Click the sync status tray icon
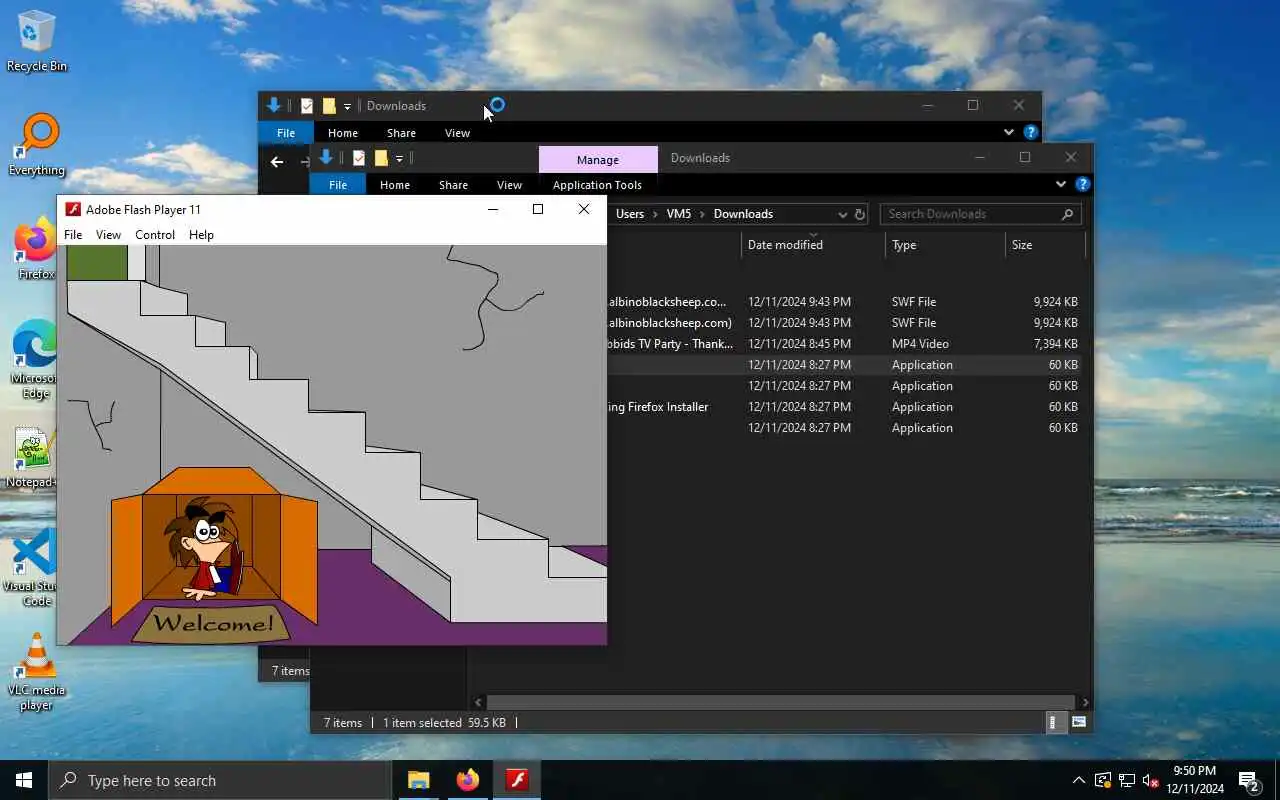This screenshot has height=800, width=1280. point(1102,780)
